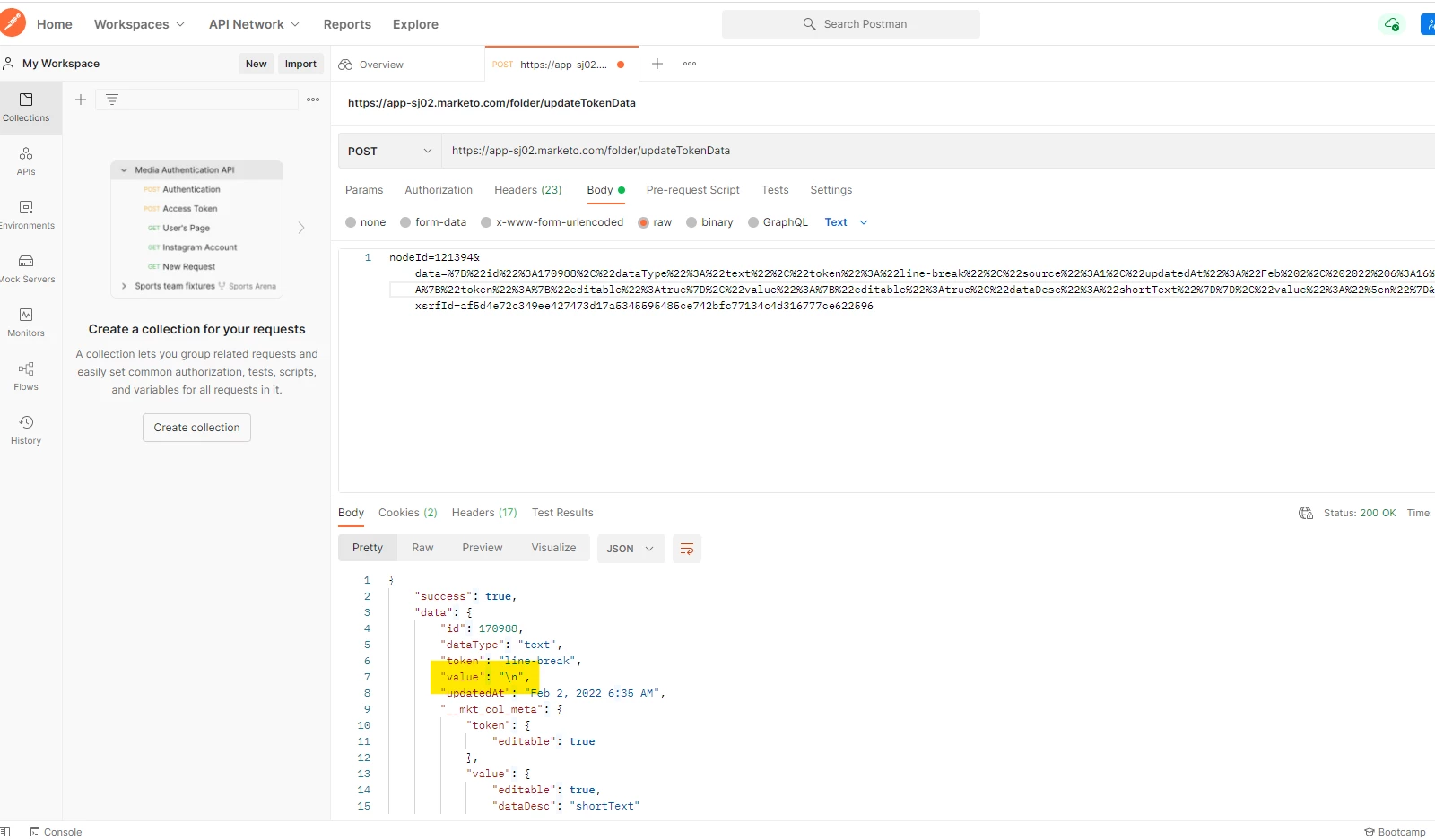
Task: Click the plus icon to add collection
Action: coord(81,100)
